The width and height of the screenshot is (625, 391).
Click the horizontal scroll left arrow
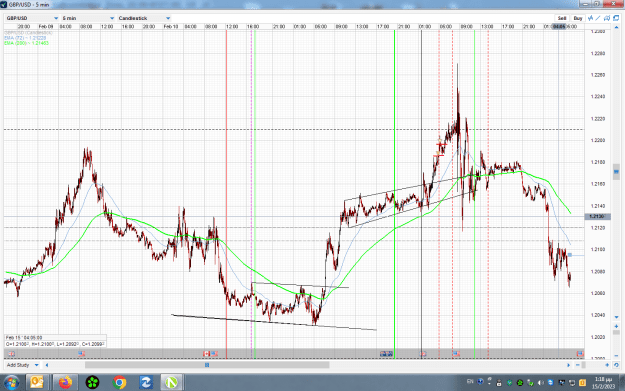pos(47,365)
